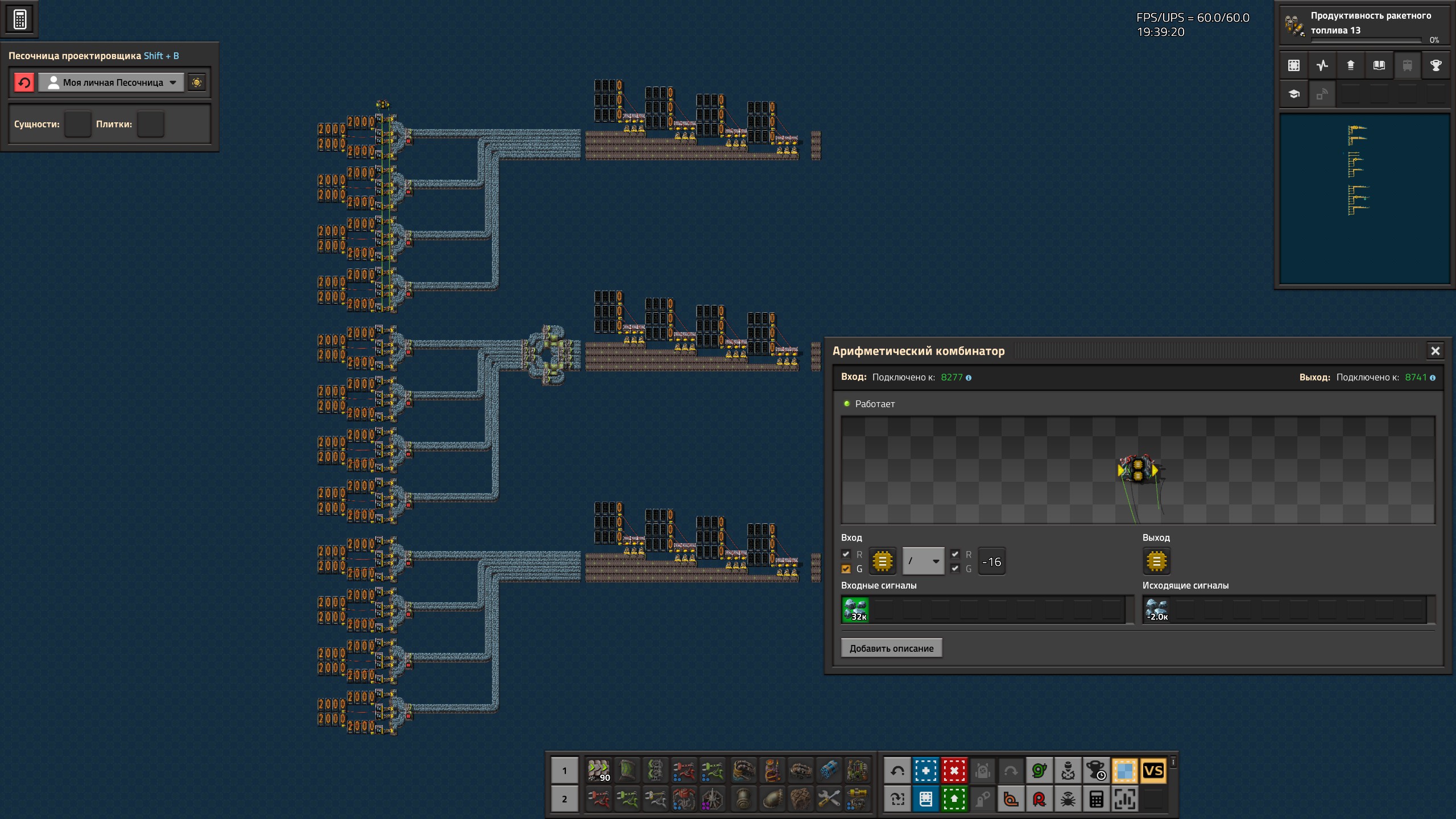Open the calculator shortcut icon
The width and height of the screenshot is (1456, 819).
pyautogui.click(x=1096, y=799)
